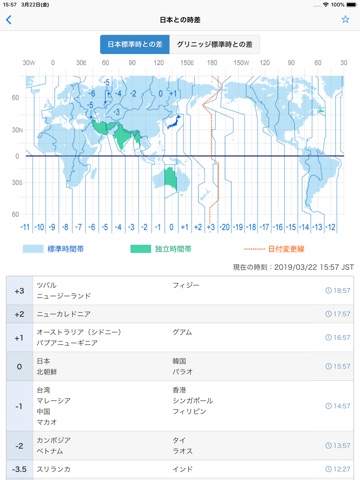Click the clock icon next to 14:57
This screenshot has height=480, width=360.
click(x=328, y=406)
